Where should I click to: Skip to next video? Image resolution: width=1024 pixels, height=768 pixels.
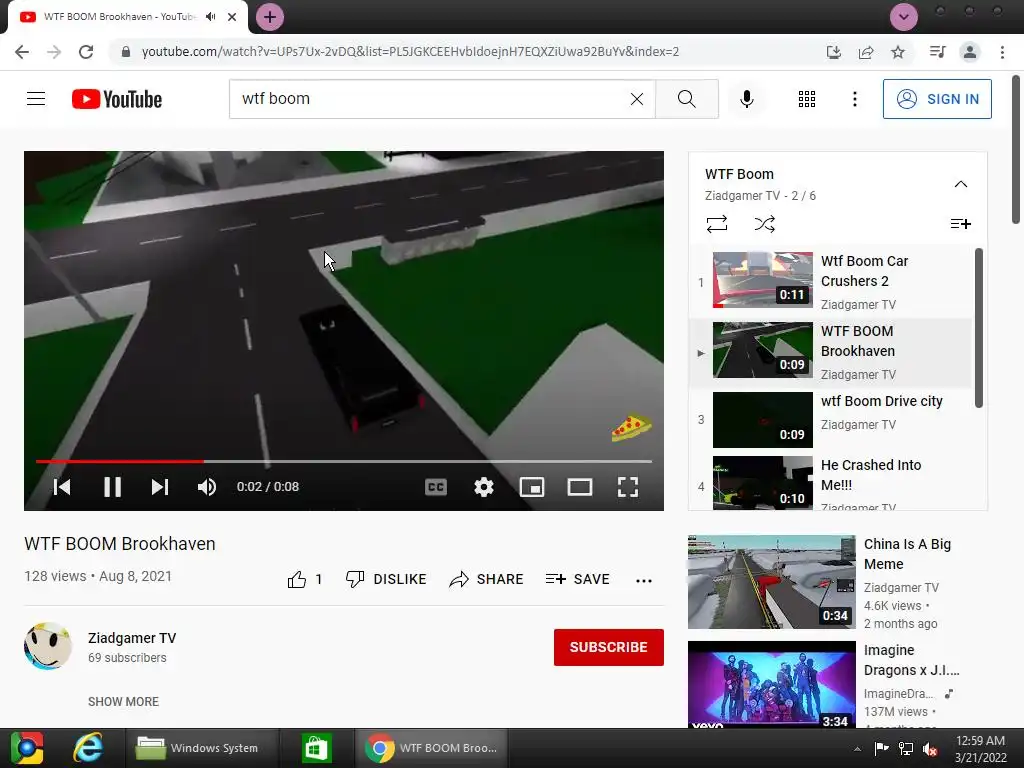160,487
